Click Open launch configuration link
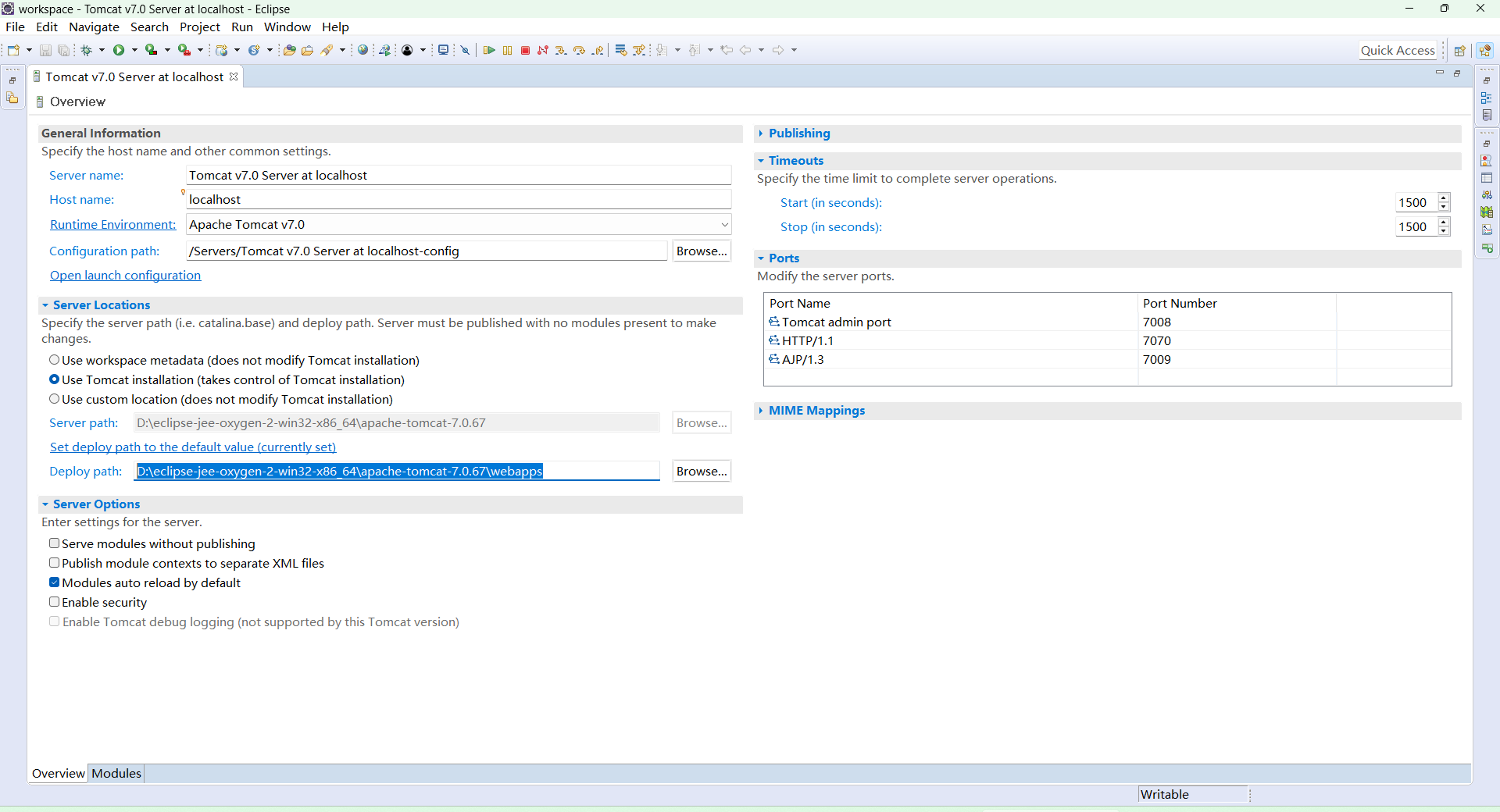Viewport: 1500px width, 812px height. pos(125,276)
